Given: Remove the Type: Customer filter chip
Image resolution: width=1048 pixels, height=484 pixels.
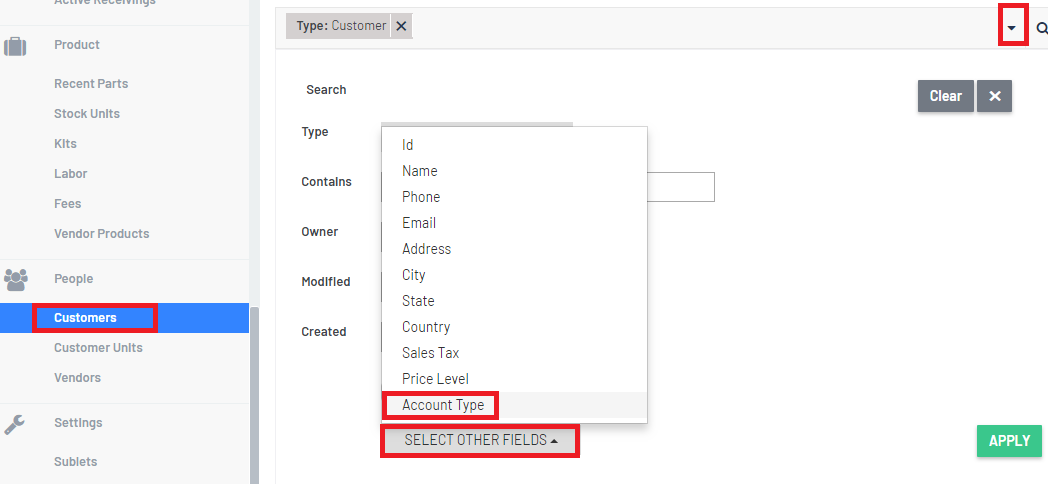Looking at the screenshot, I should 401,26.
